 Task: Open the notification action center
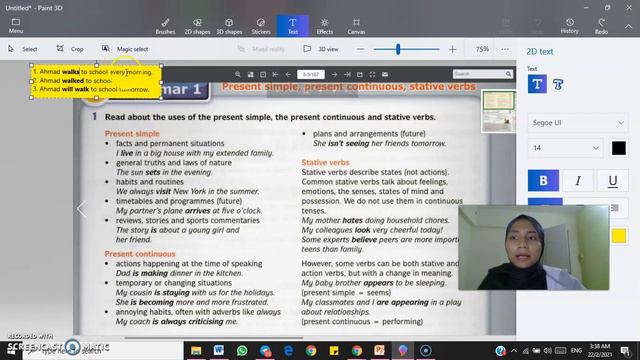(x=625, y=351)
